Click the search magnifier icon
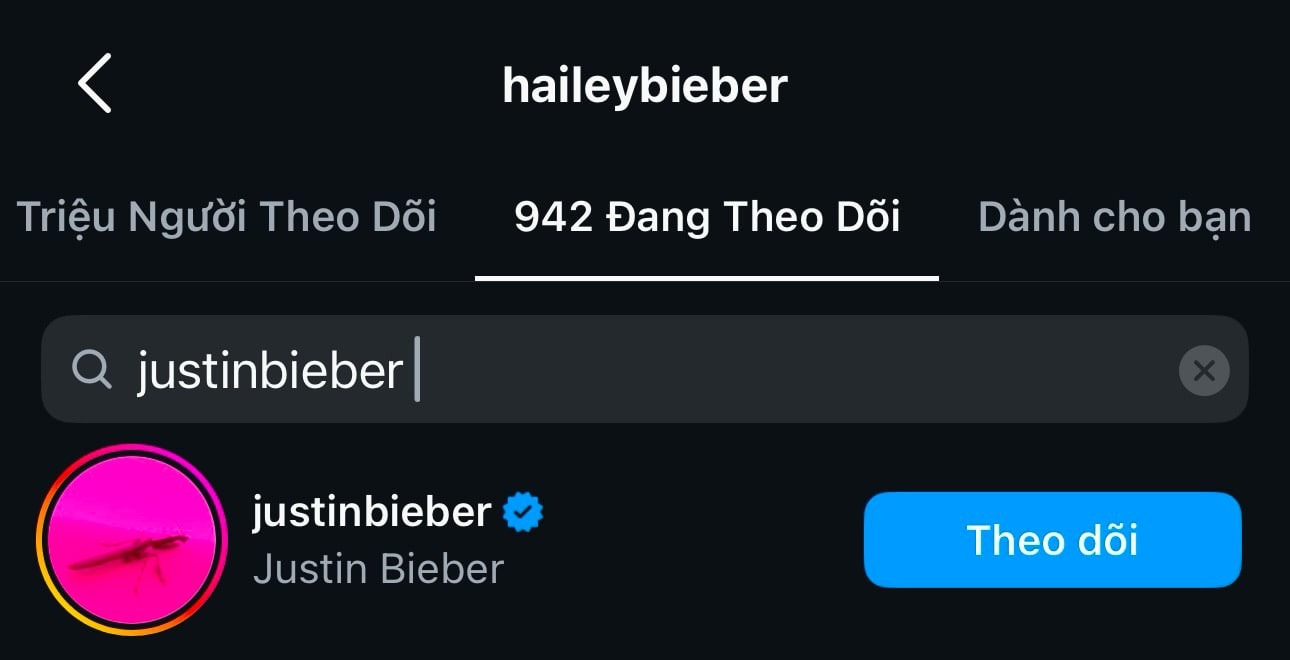Screen dimensions: 1290x660 (92, 370)
